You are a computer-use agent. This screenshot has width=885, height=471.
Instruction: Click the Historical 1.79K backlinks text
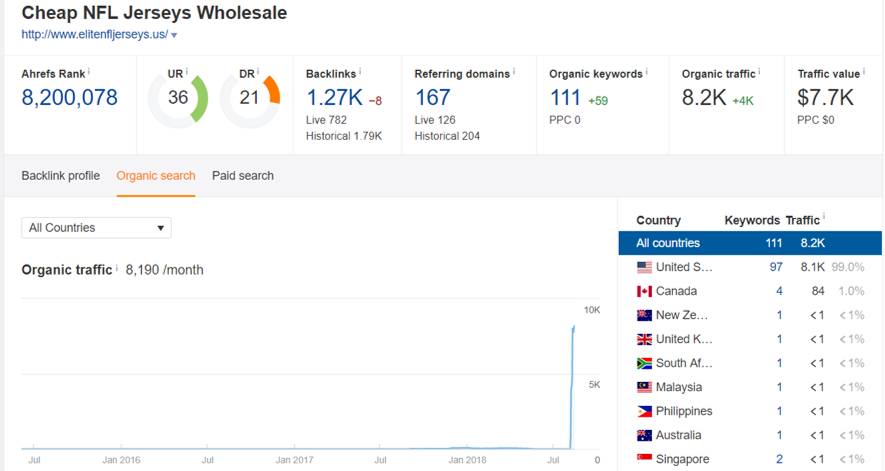point(344,136)
